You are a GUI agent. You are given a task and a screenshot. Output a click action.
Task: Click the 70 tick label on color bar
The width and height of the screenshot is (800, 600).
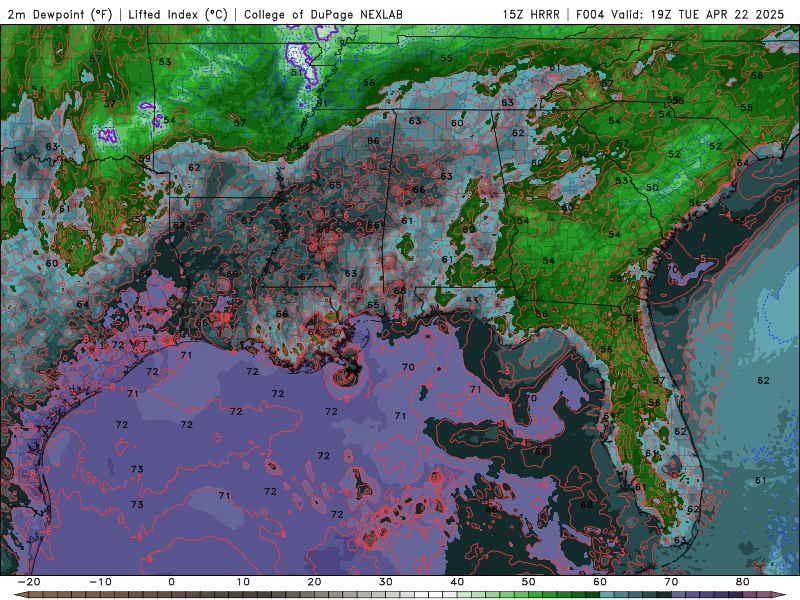(671, 582)
